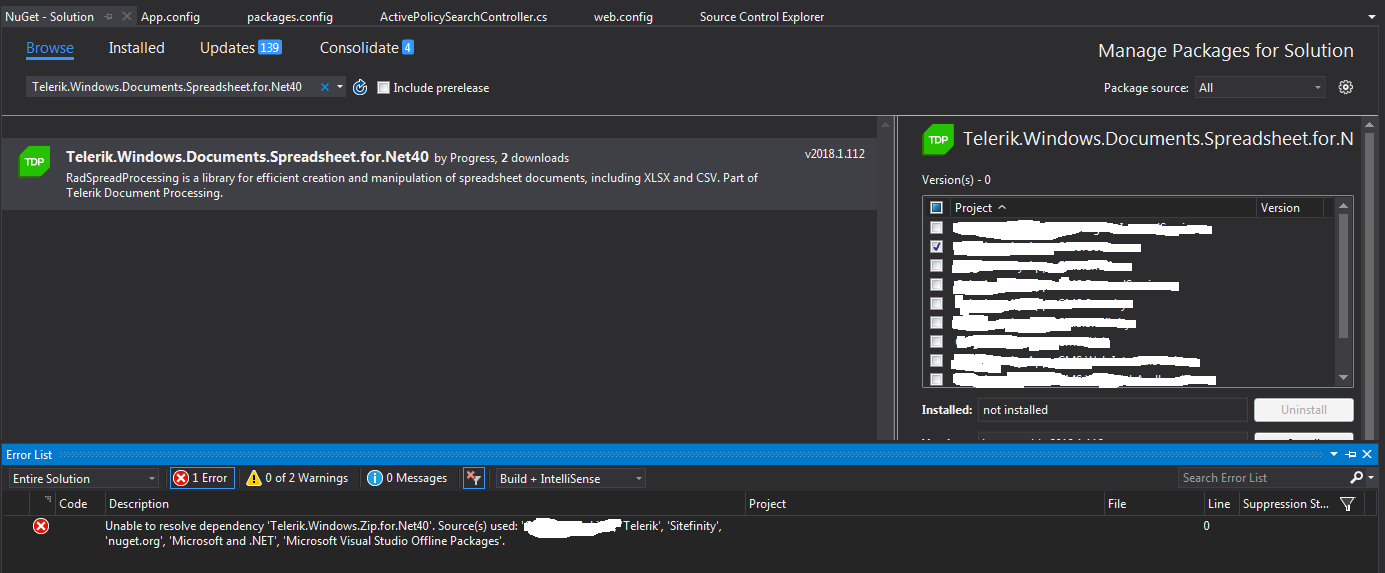Image resolution: width=1385 pixels, height=573 pixels.
Task: Uncheck the checked project in the project list
Action: [x=936, y=246]
